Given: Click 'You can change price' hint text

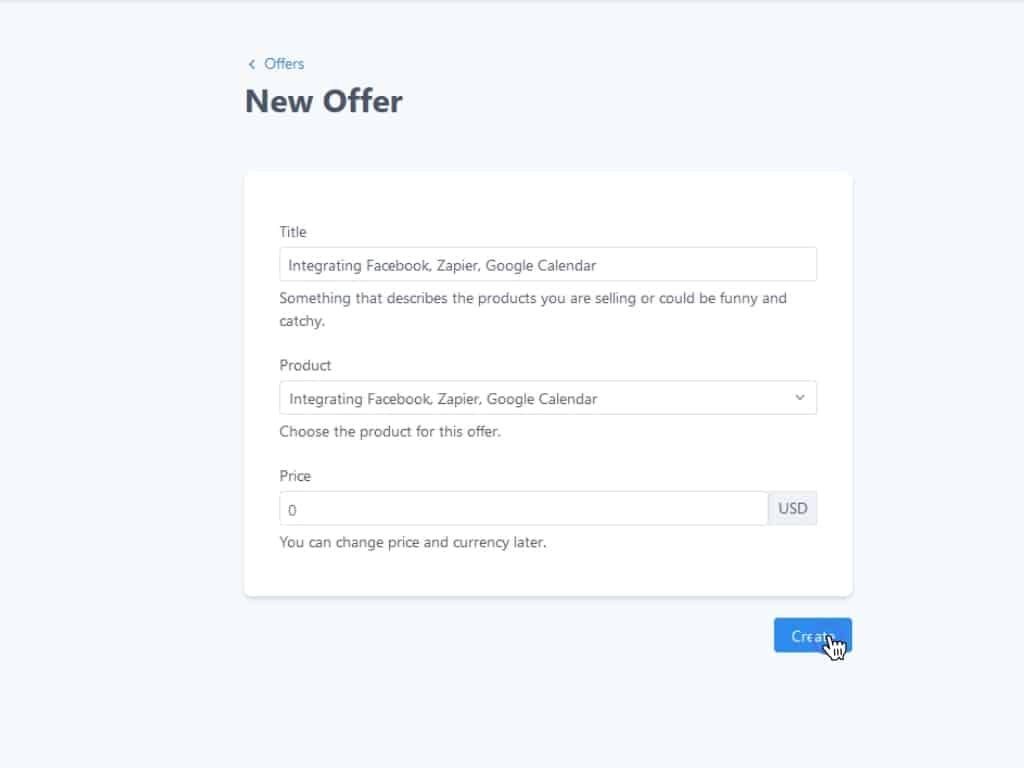Looking at the screenshot, I should tap(412, 544).
